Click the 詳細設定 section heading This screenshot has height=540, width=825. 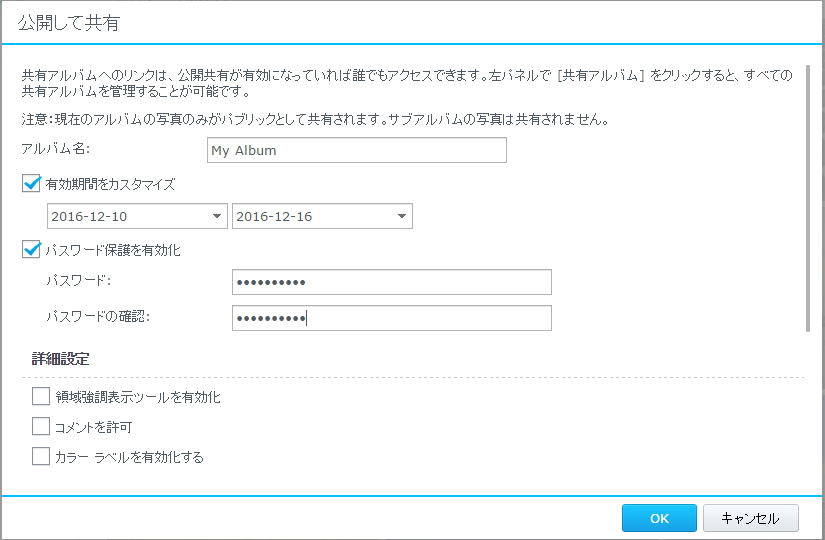(x=62, y=358)
